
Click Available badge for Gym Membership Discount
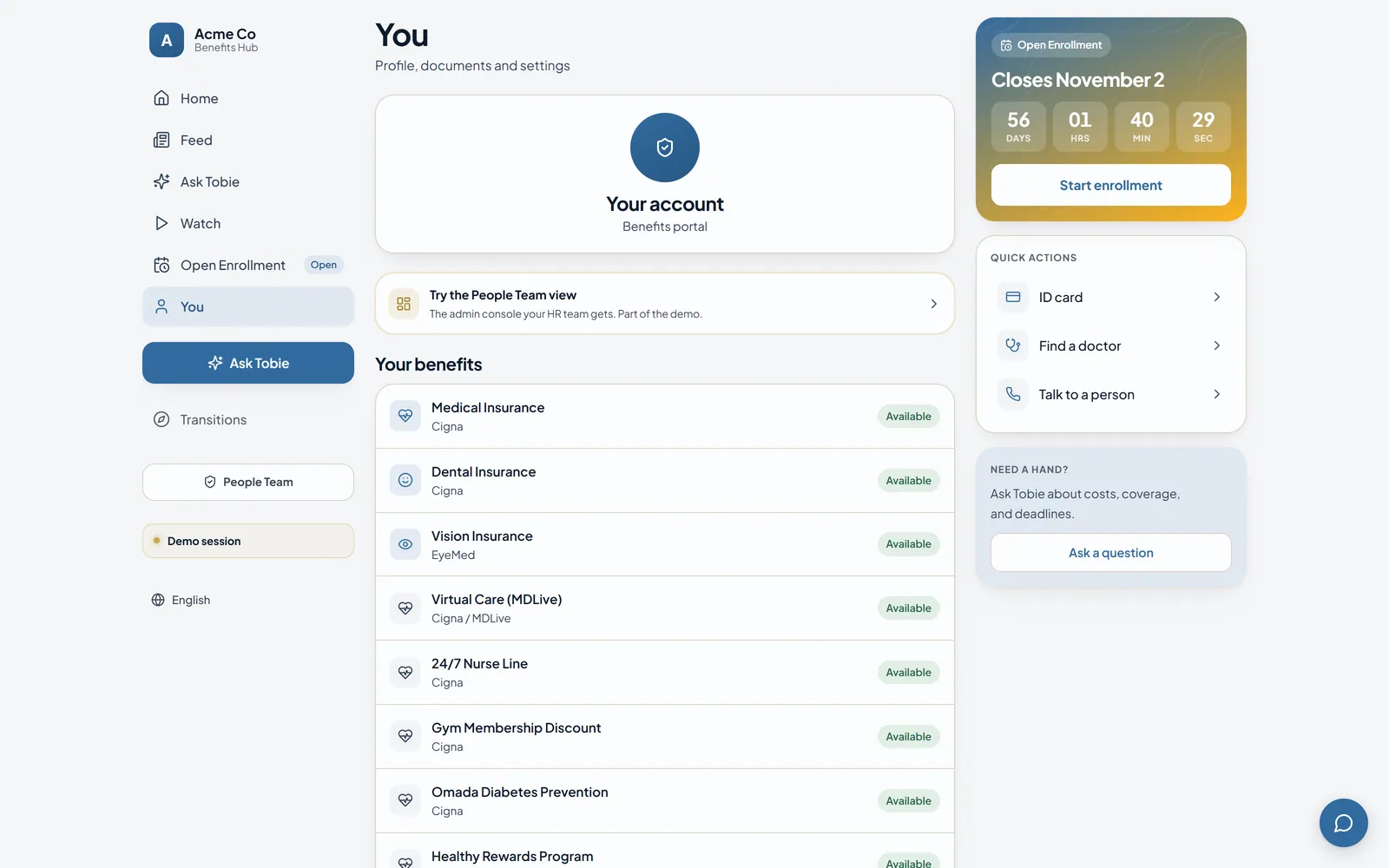coord(908,737)
